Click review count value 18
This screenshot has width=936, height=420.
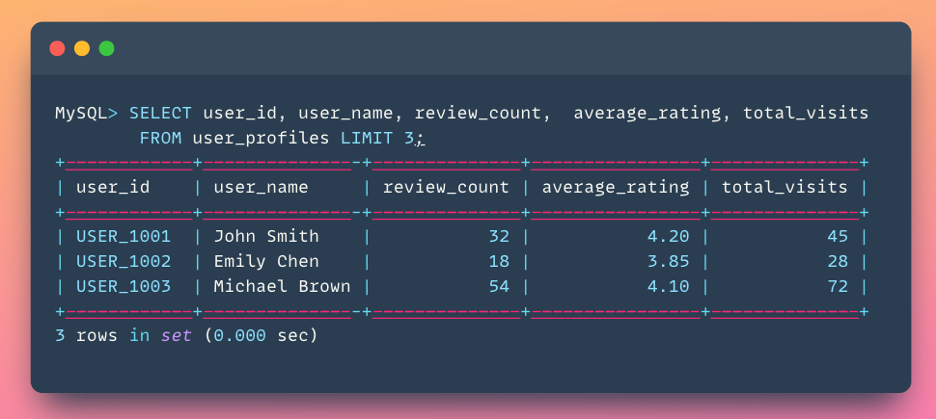click(499, 261)
